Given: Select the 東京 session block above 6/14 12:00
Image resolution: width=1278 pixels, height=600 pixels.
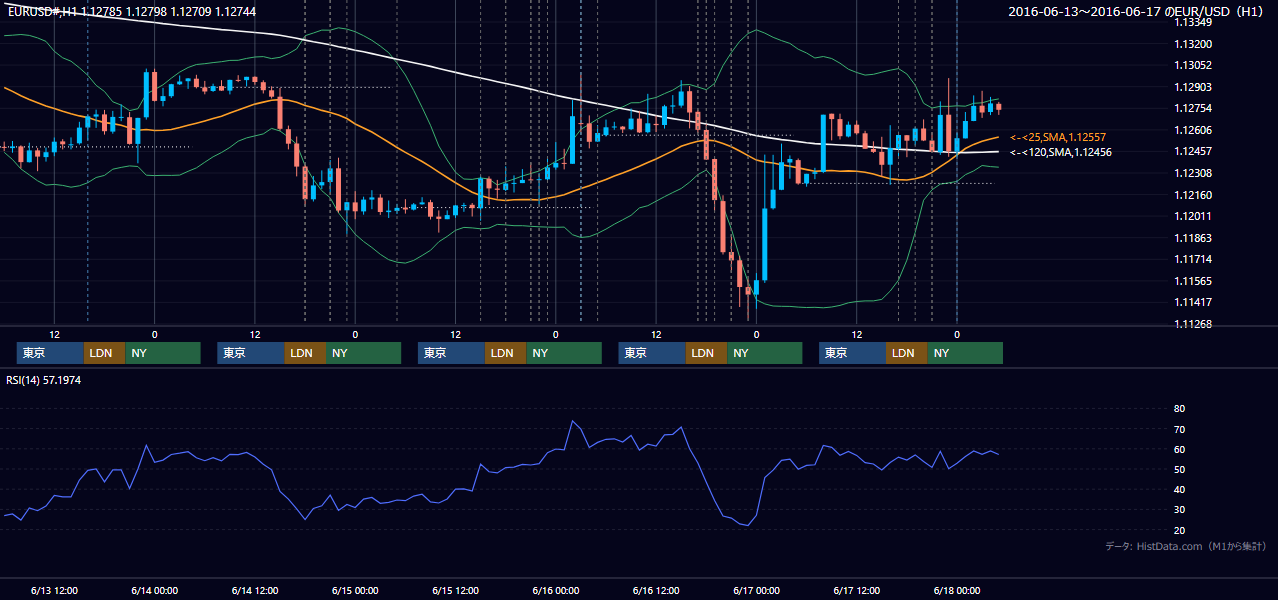Looking at the screenshot, I should [251, 353].
